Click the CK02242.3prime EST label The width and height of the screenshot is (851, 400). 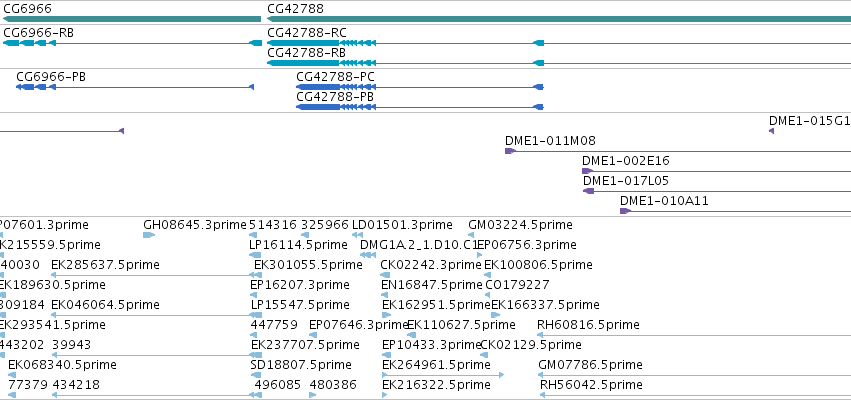coord(431,265)
